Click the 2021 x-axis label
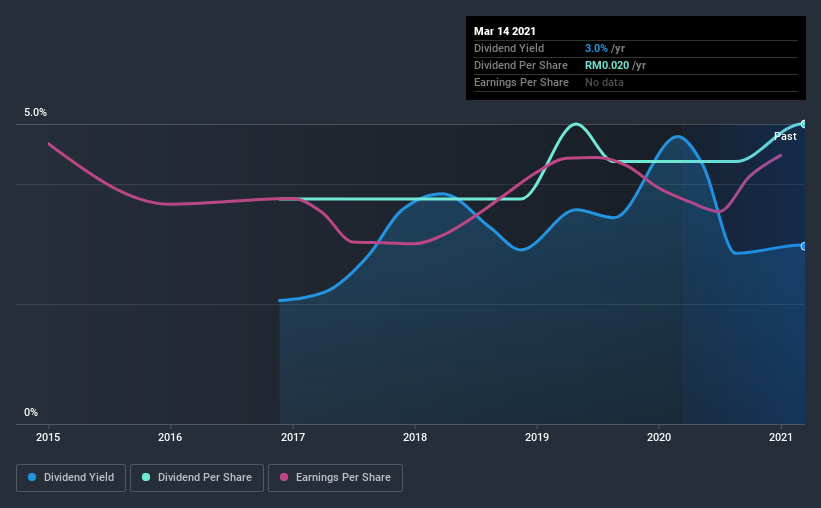 [x=781, y=437]
